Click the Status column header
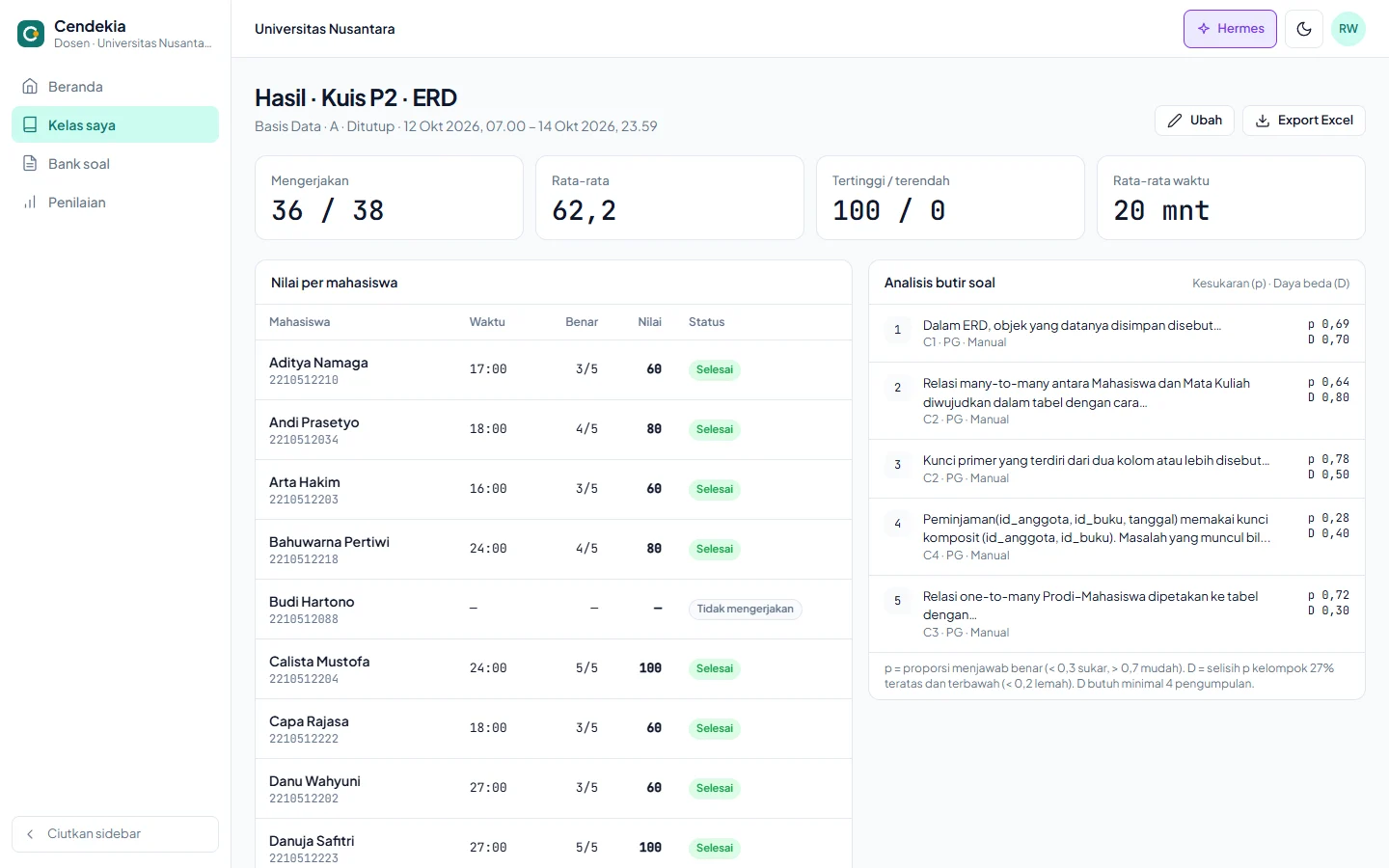Viewport: 1389px width, 868px height. (707, 322)
